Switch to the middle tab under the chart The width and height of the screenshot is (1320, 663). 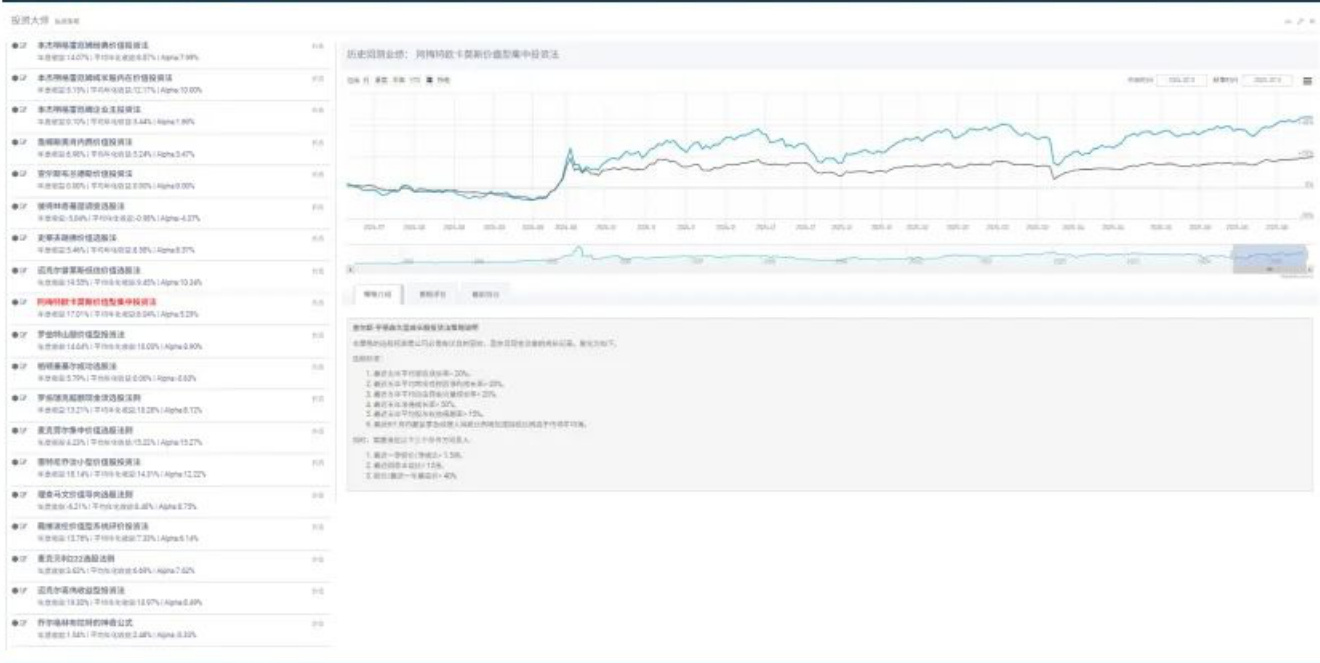(432, 295)
